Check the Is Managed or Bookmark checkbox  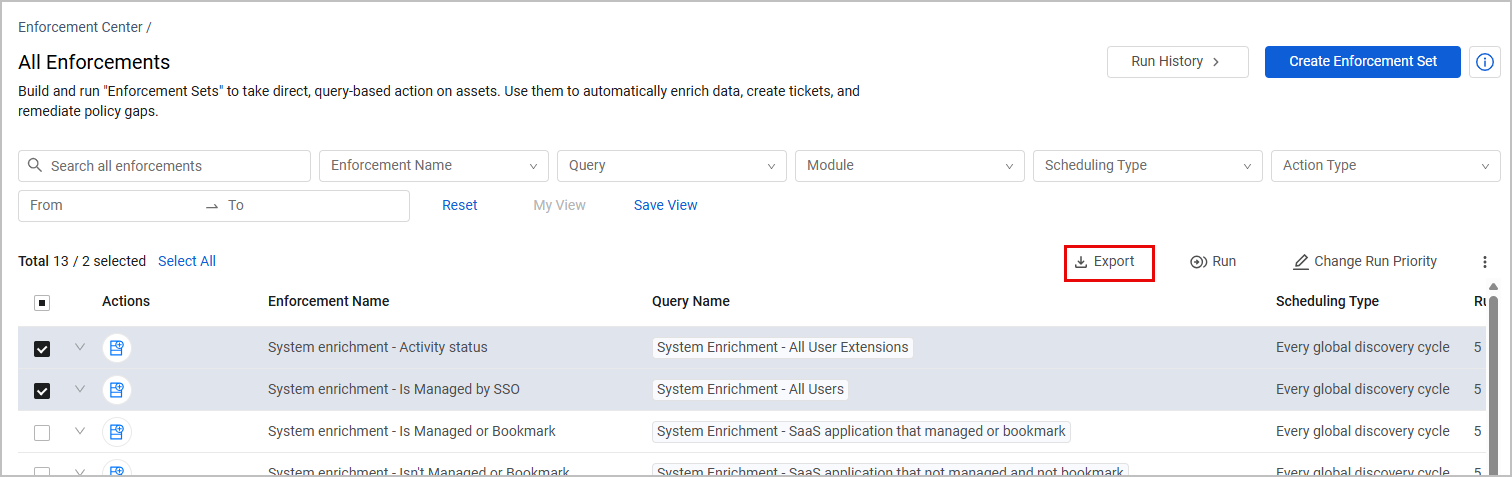42,433
